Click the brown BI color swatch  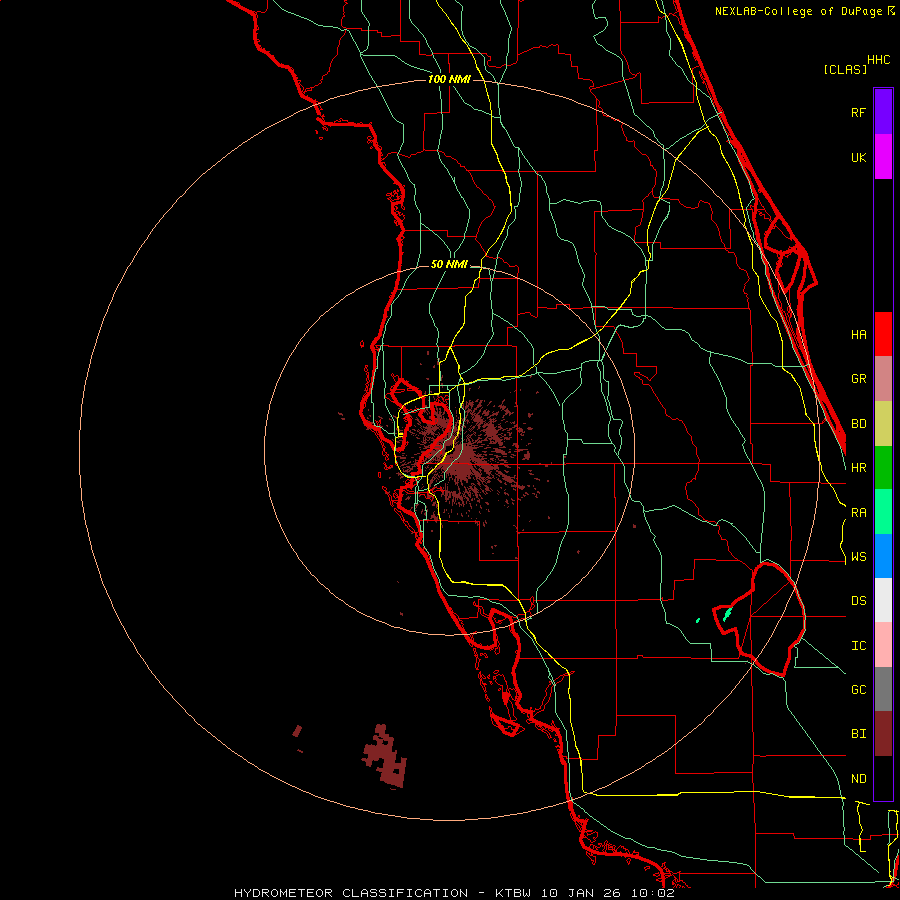883,734
